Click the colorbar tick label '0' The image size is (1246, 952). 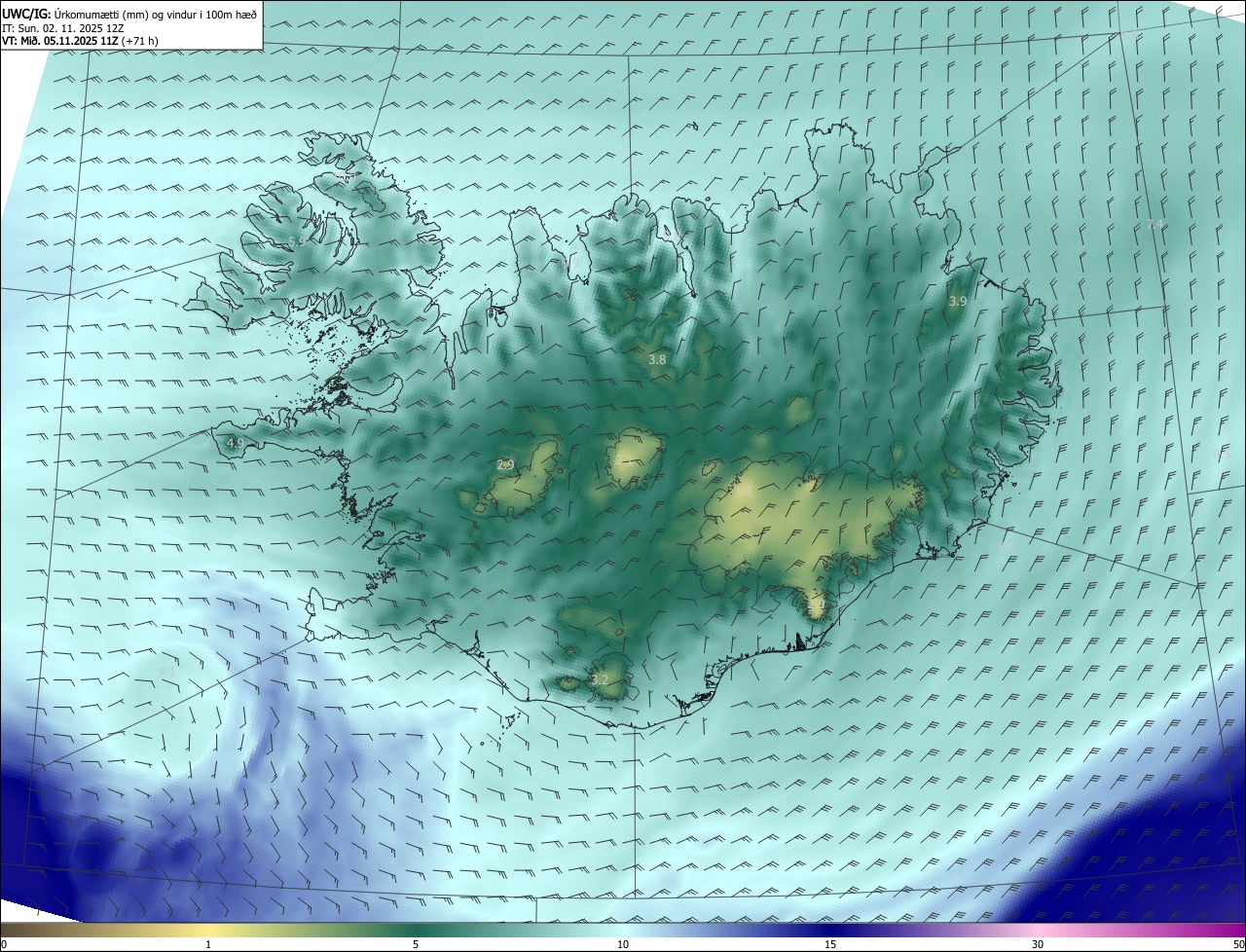4,944
